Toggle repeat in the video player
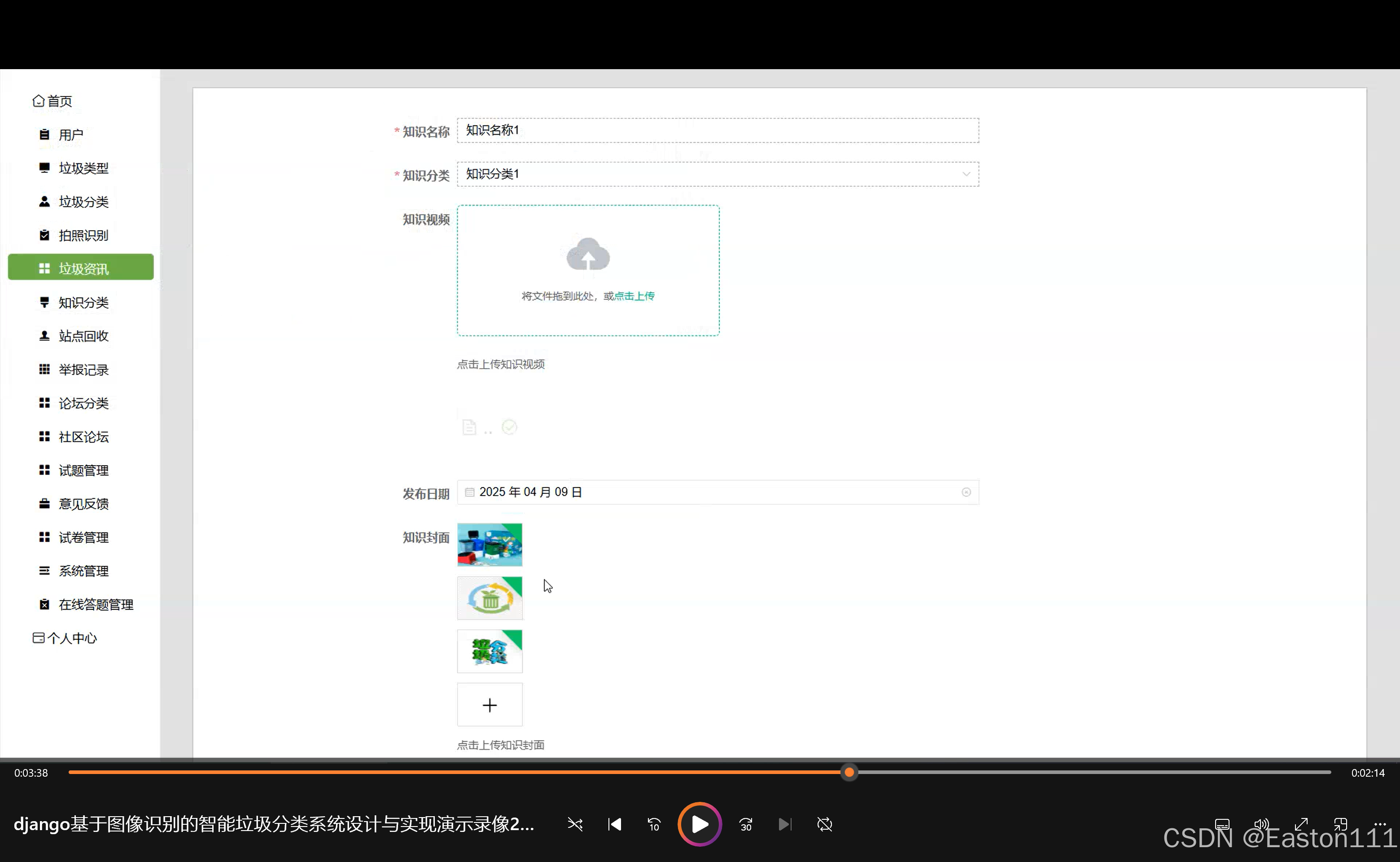 (824, 824)
